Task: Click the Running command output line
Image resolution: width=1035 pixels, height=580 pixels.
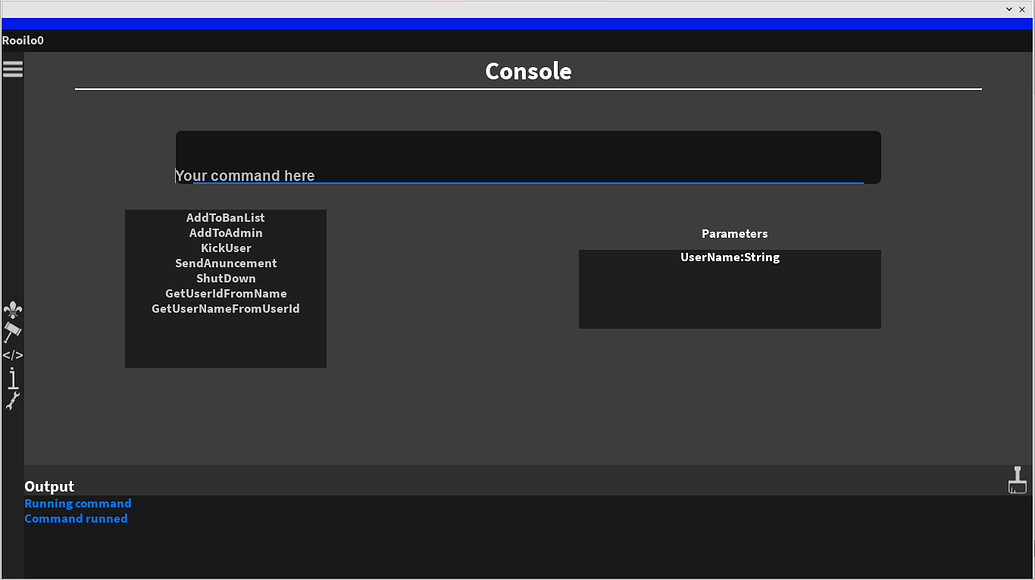Action: [77, 503]
